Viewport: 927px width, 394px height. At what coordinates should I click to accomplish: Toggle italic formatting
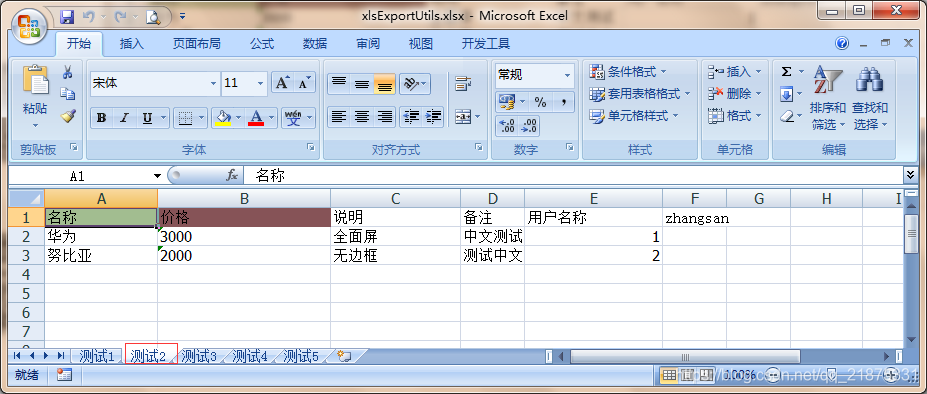(124, 118)
